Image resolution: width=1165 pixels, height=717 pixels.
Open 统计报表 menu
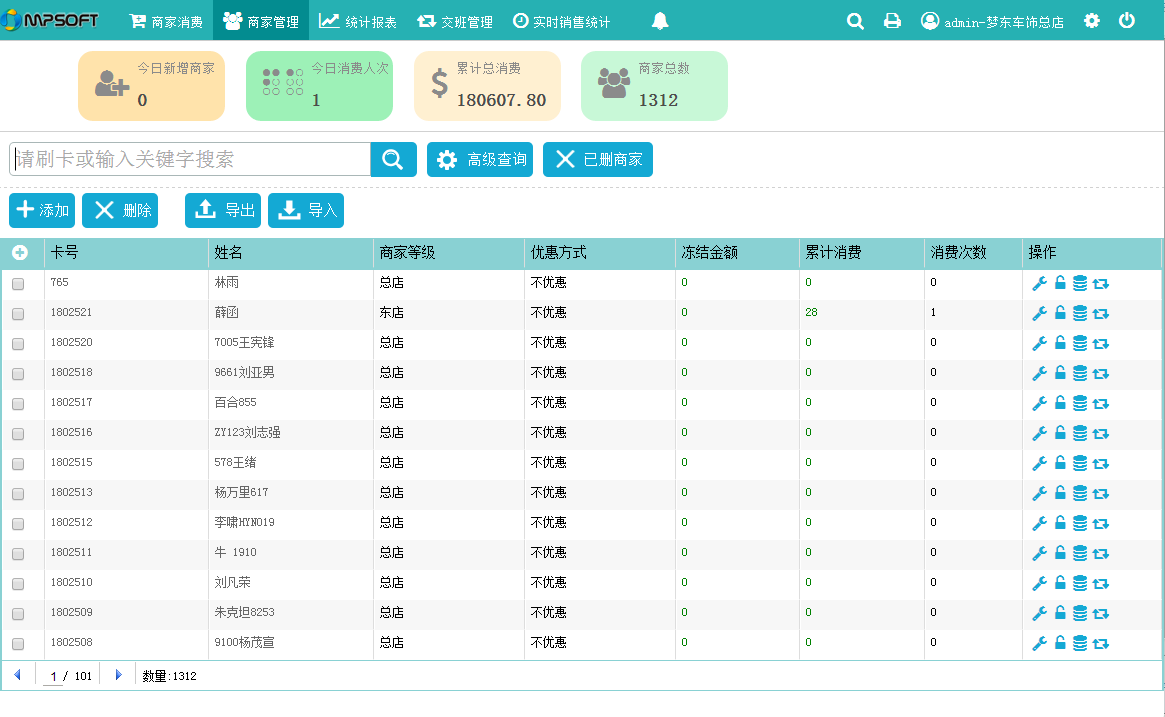[x=358, y=21]
